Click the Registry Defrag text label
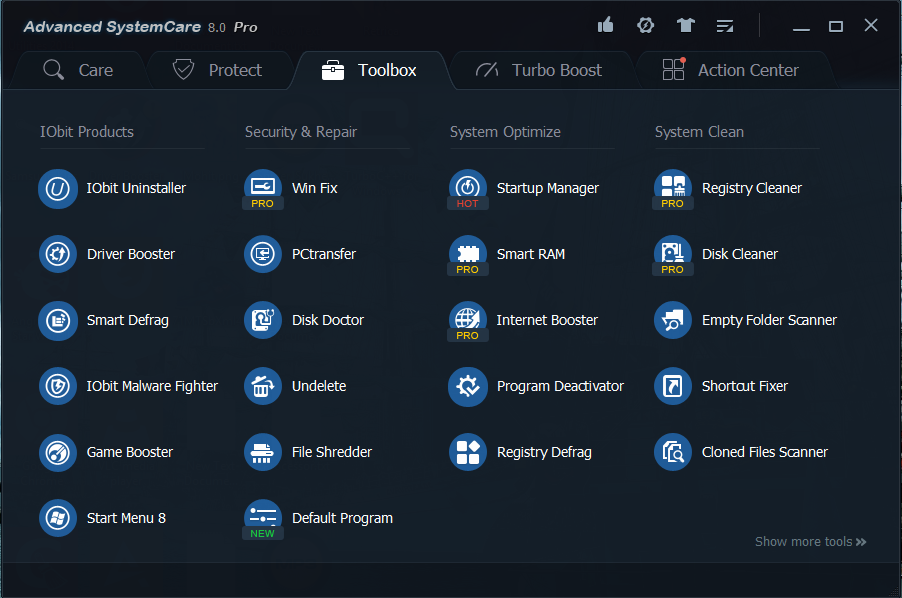Screen dimensions: 902x598 (544, 453)
